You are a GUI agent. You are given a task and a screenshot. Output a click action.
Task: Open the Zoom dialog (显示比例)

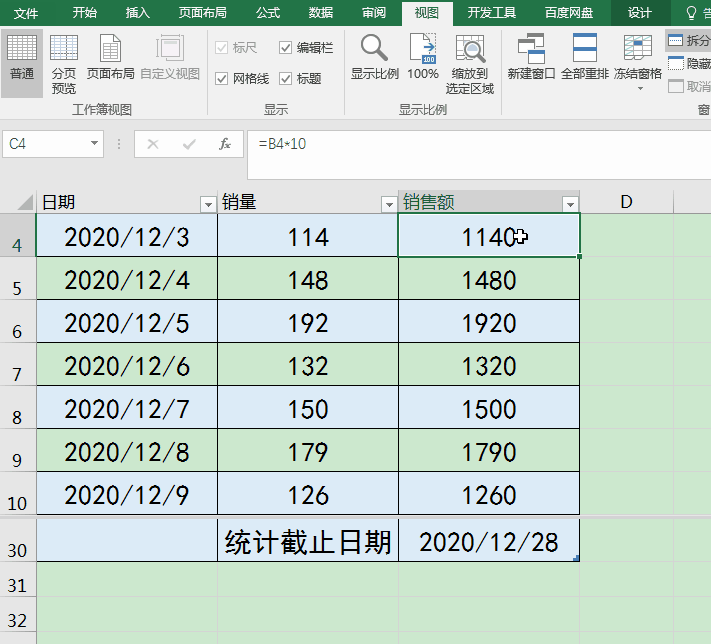(x=375, y=58)
